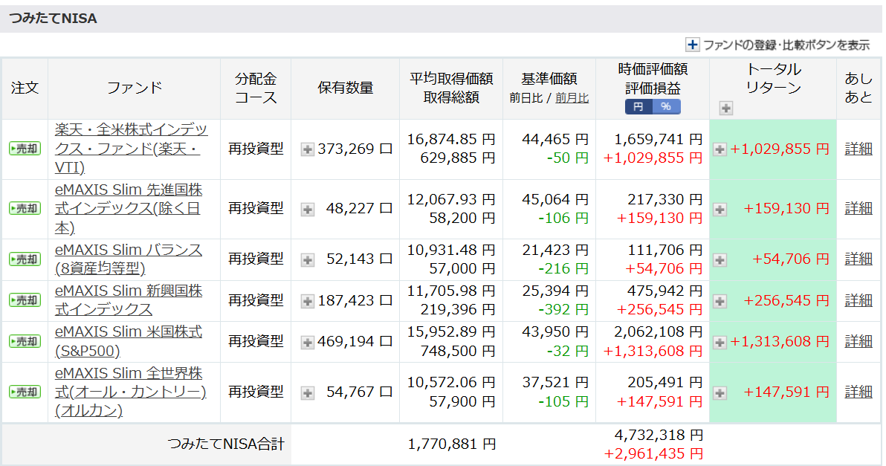Expand holdings plus icon beside 48,227 口
This screenshot has width=886, height=466.
pos(307,210)
